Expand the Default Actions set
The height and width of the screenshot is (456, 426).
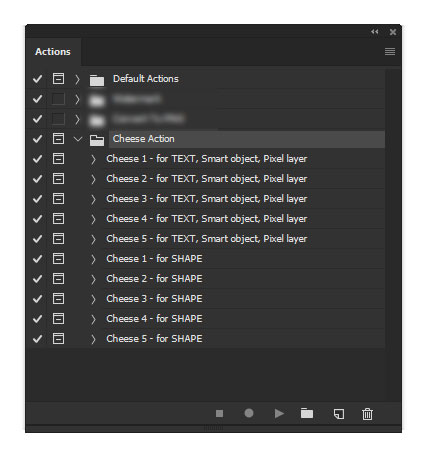click(77, 79)
